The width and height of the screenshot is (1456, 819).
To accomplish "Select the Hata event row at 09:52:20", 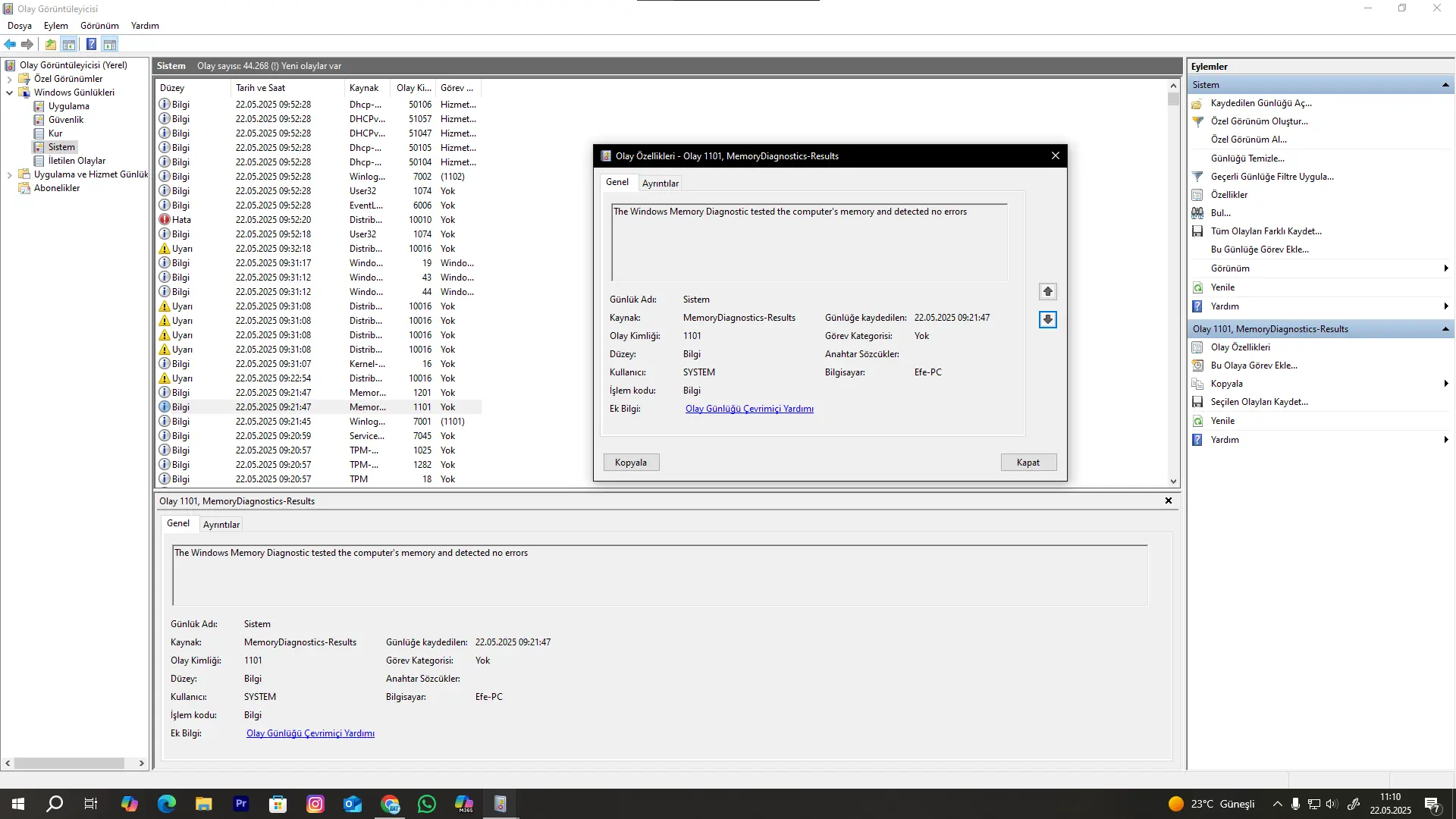I will coord(318,220).
